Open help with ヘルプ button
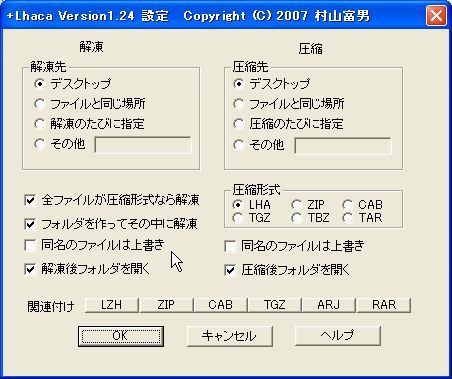The width and height of the screenshot is (452, 379). coord(338,336)
